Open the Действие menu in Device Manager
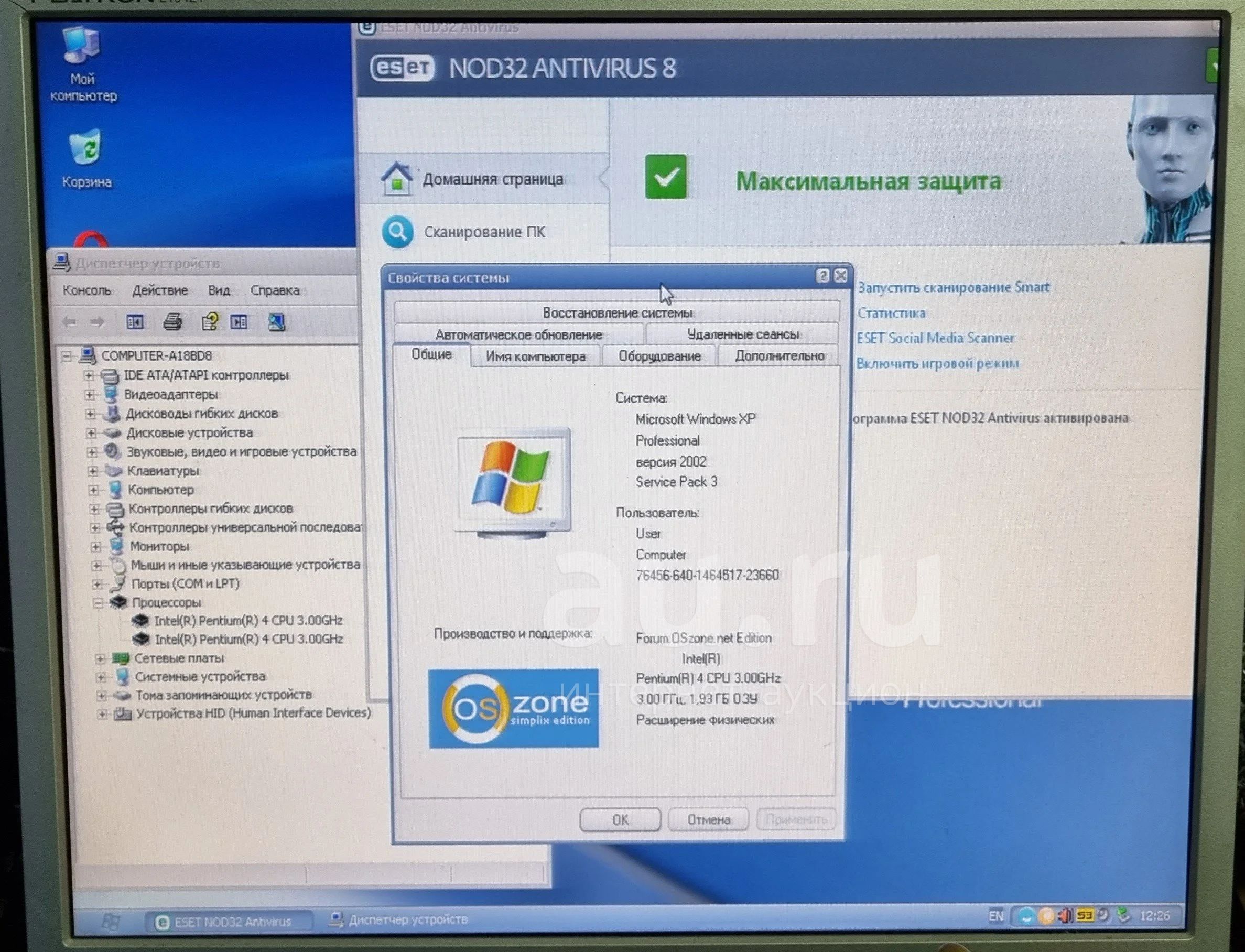 pos(160,290)
